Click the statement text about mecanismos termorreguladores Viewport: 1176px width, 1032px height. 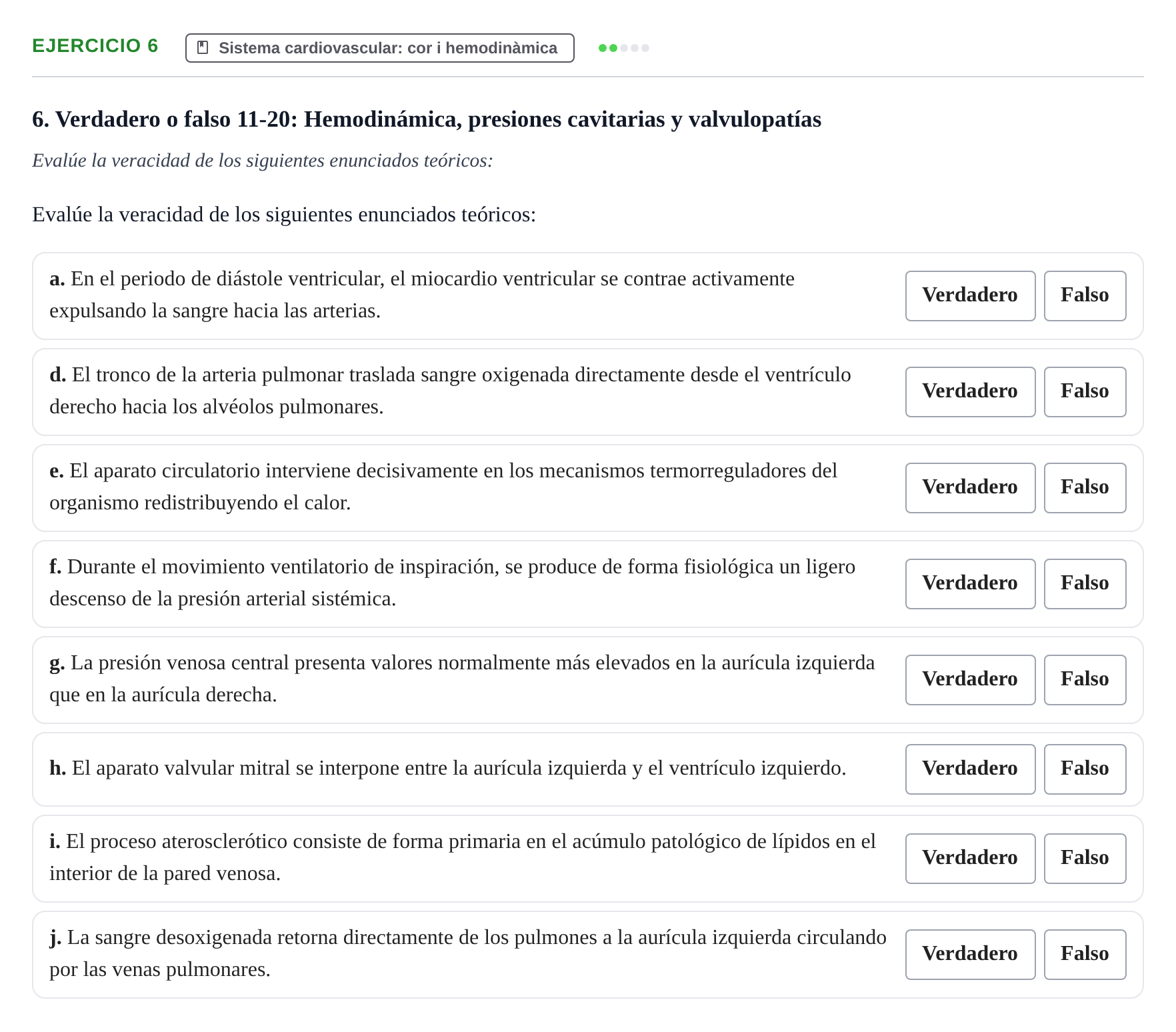coord(443,487)
